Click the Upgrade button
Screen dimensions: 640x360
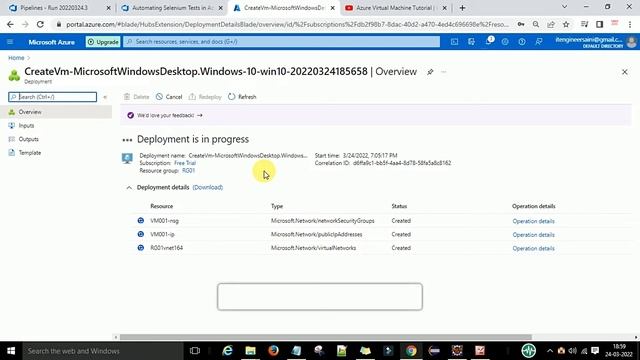pyautogui.click(x=103, y=42)
